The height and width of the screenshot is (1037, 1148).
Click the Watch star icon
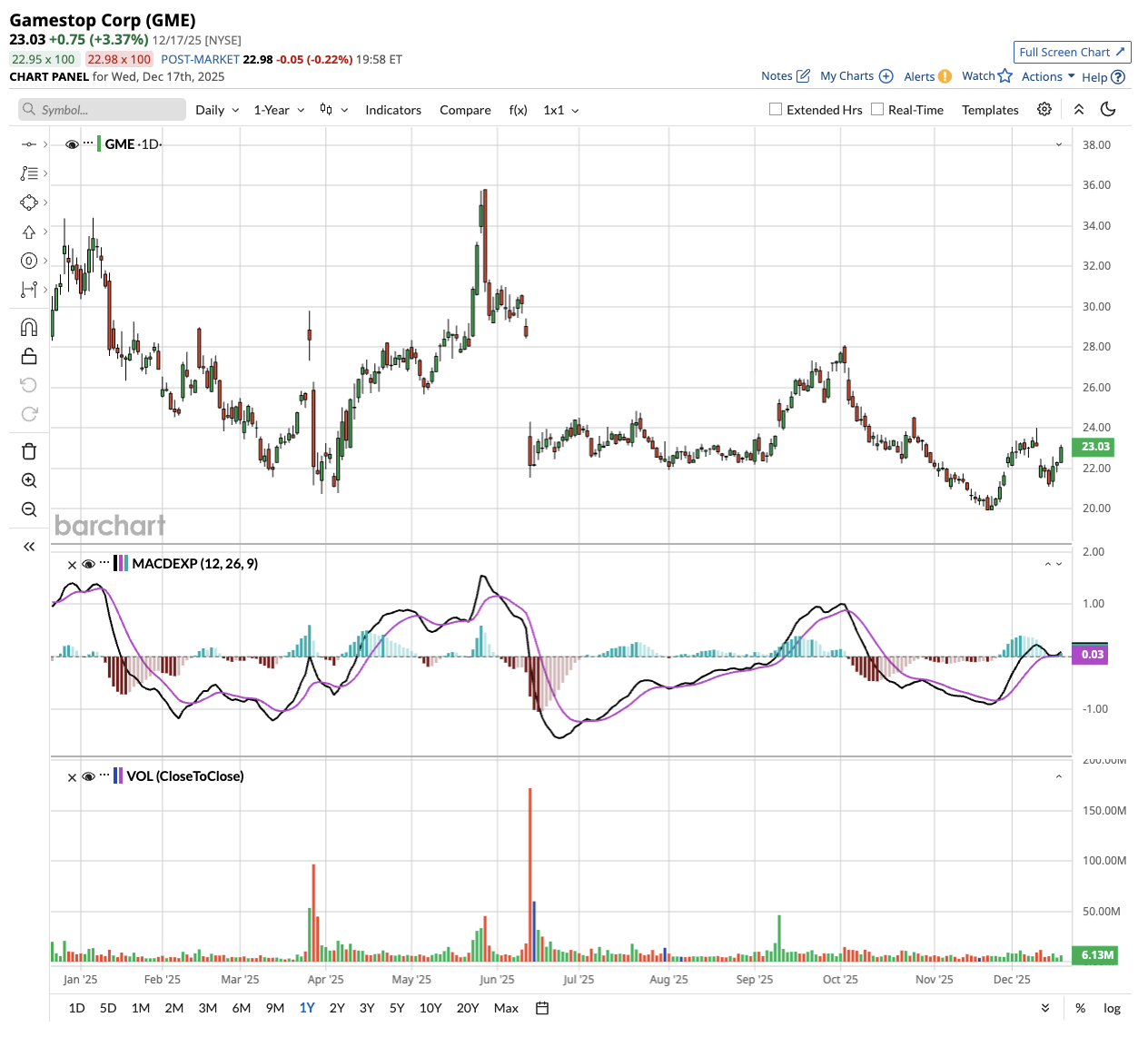point(1005,76)
